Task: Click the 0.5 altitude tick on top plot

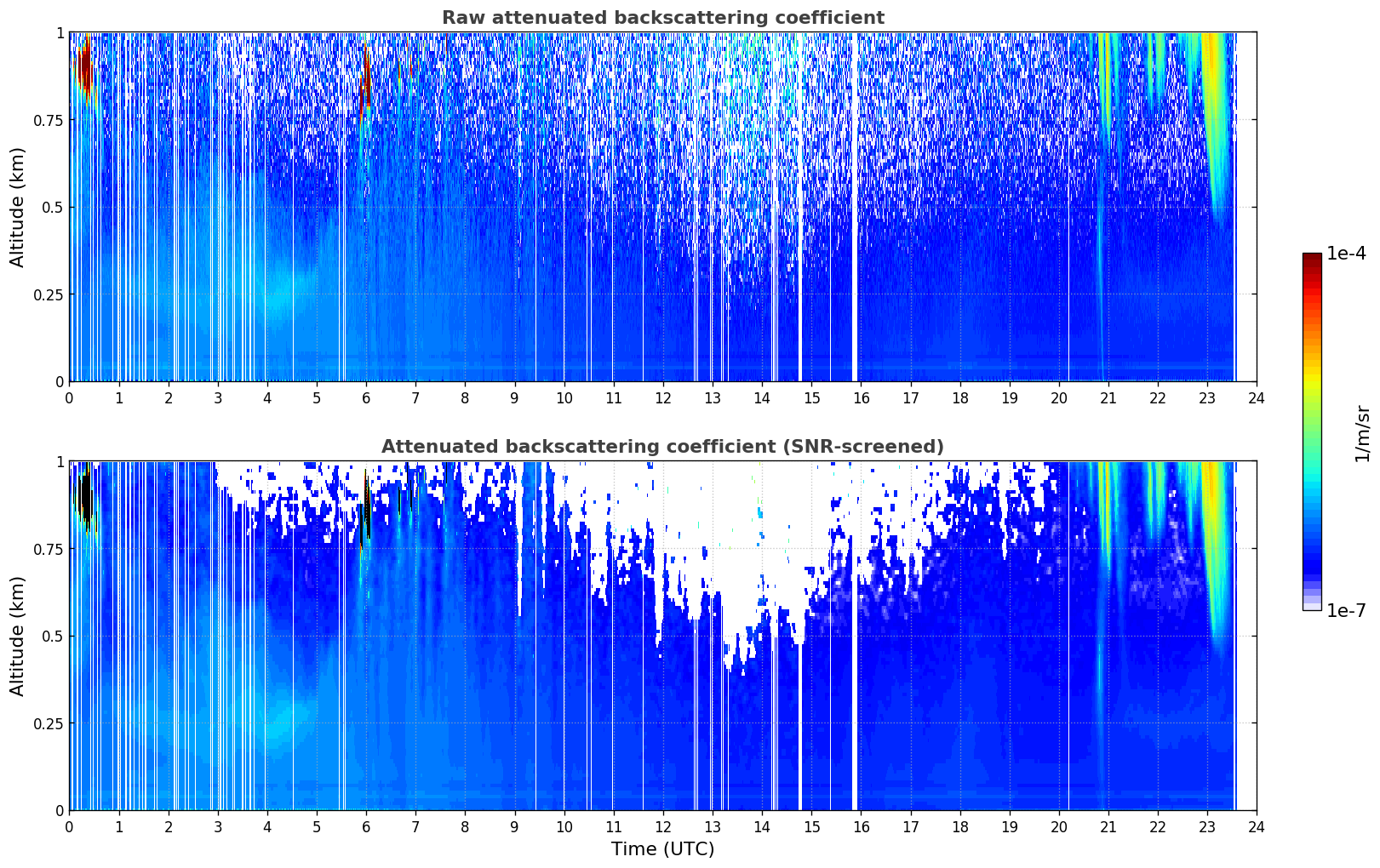Action: (52, 207)
